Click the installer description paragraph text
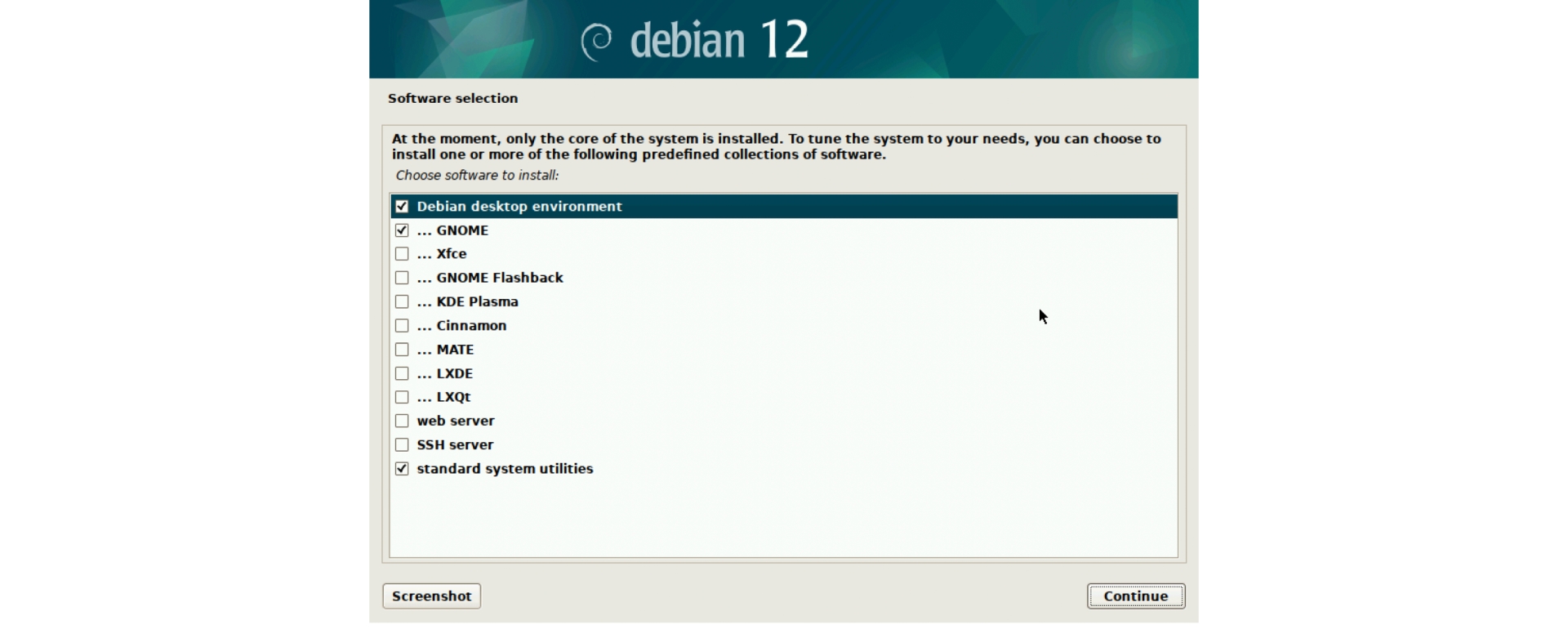 click(776, 146)
